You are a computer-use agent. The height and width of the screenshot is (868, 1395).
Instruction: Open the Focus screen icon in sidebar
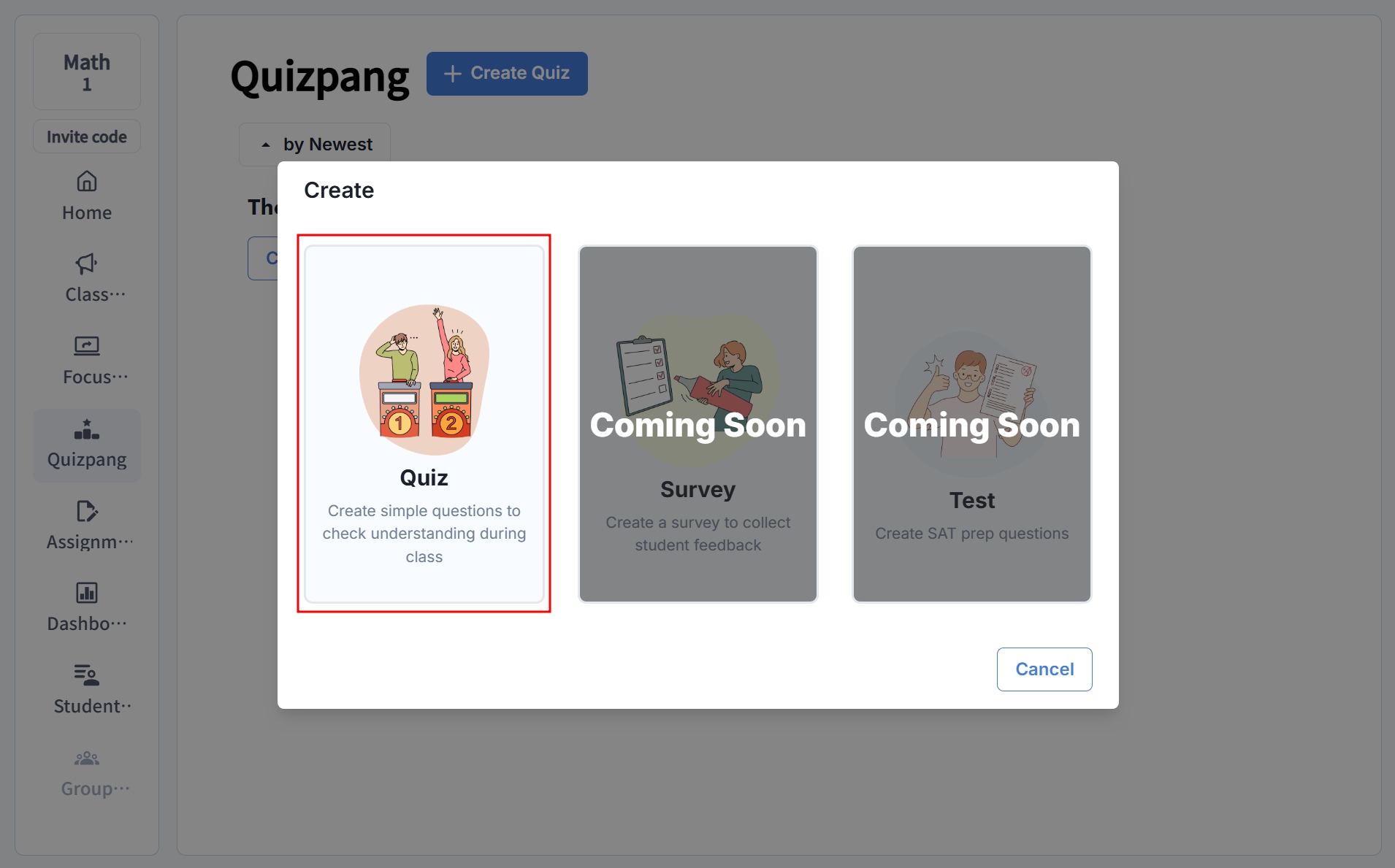pos(87,345)
